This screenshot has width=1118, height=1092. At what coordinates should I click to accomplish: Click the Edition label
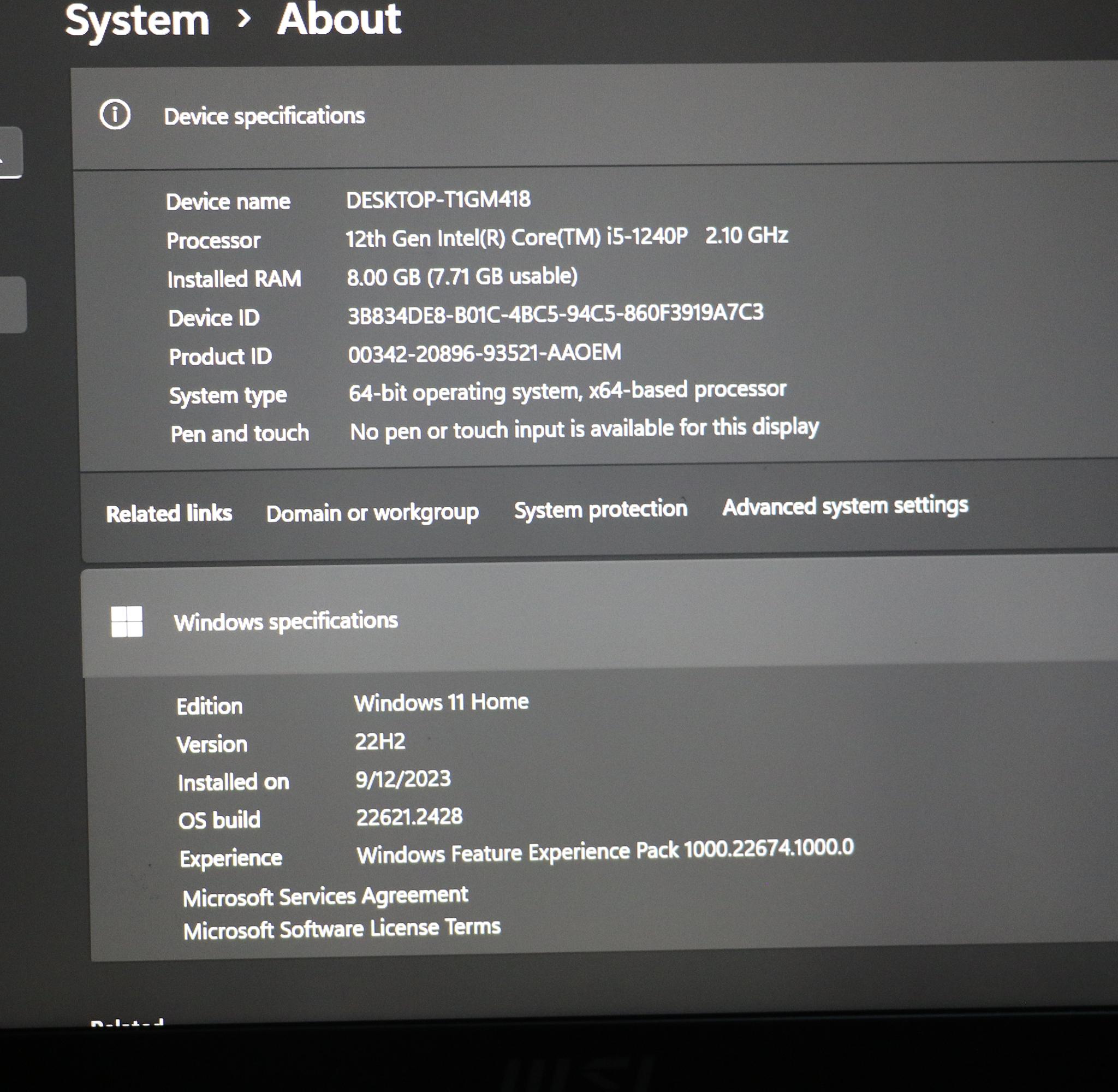[x=209, y=706]
